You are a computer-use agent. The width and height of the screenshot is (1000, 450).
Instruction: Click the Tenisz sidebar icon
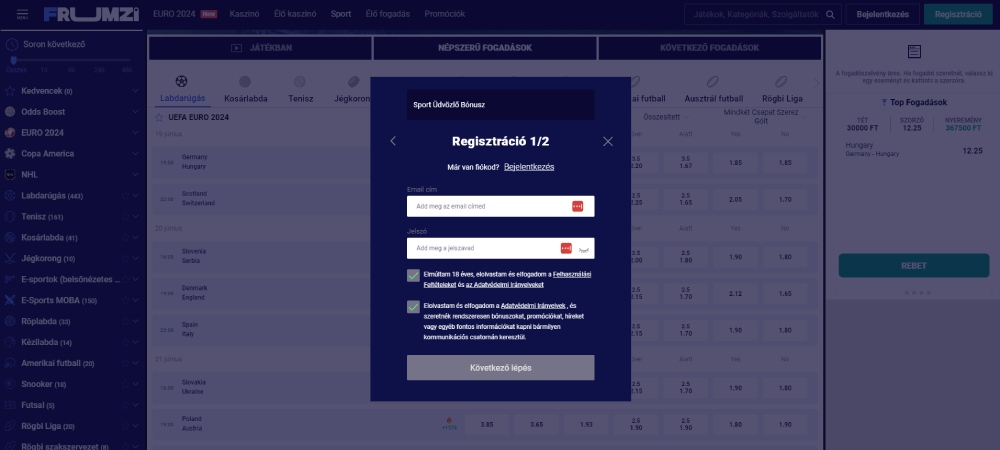(x=10, y=217)
